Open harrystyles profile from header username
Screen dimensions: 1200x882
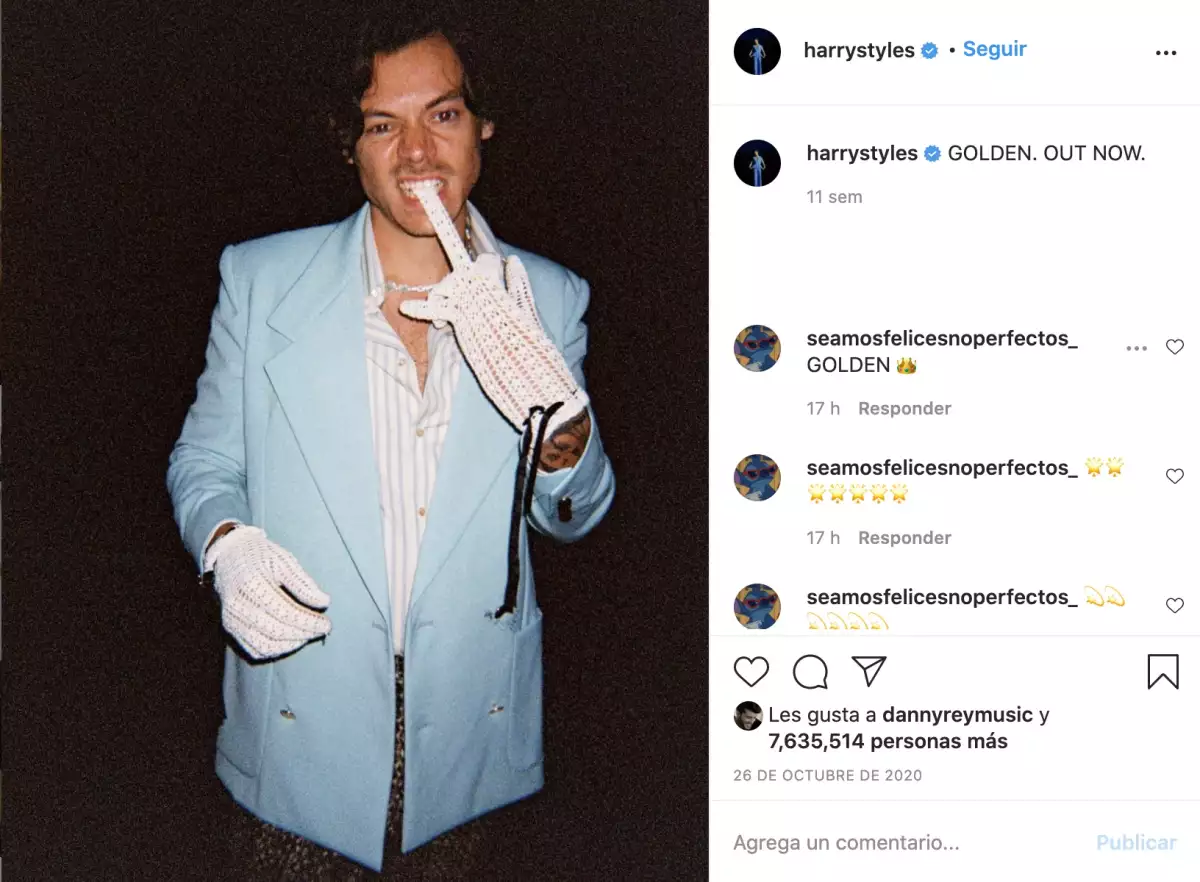click(859, 50)
